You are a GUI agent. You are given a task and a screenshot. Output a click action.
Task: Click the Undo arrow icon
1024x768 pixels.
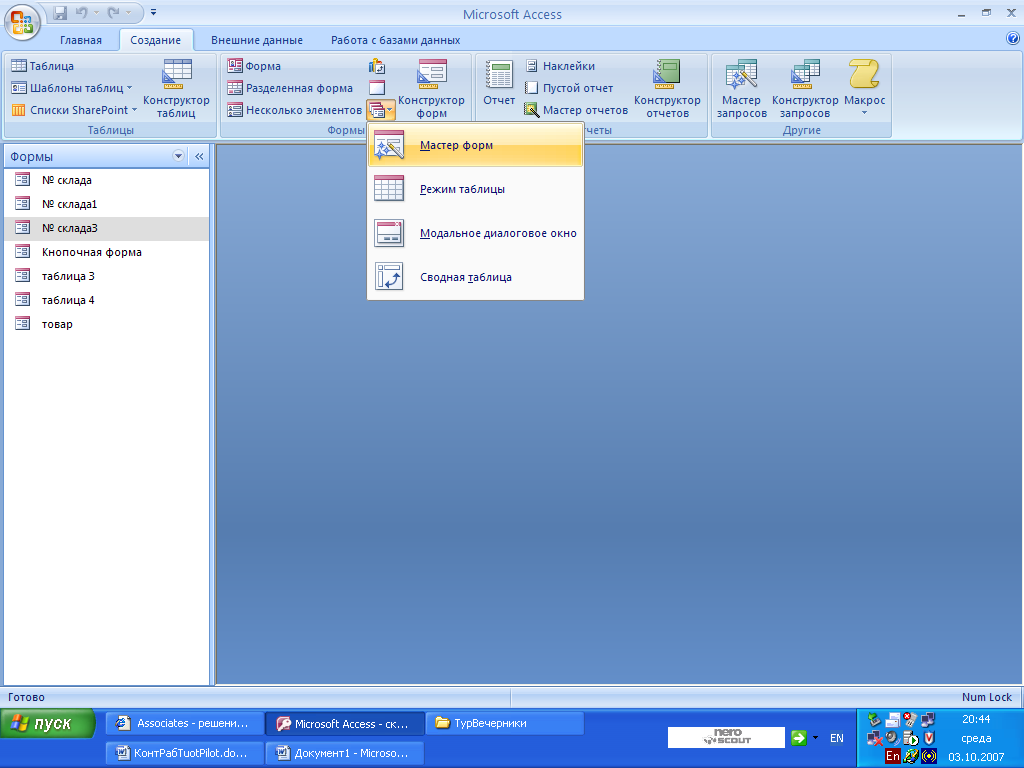point(81,12)
